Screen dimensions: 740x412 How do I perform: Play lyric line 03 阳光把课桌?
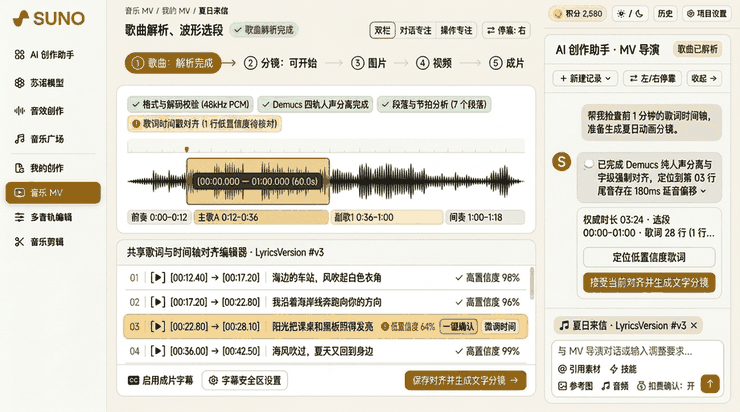coord(158,327)
